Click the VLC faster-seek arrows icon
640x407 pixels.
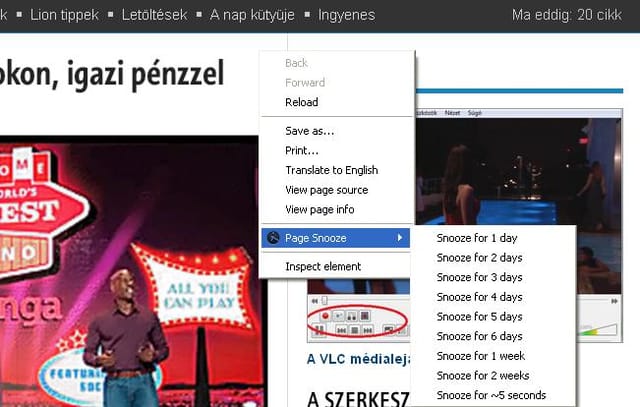(x=614, y=301)
